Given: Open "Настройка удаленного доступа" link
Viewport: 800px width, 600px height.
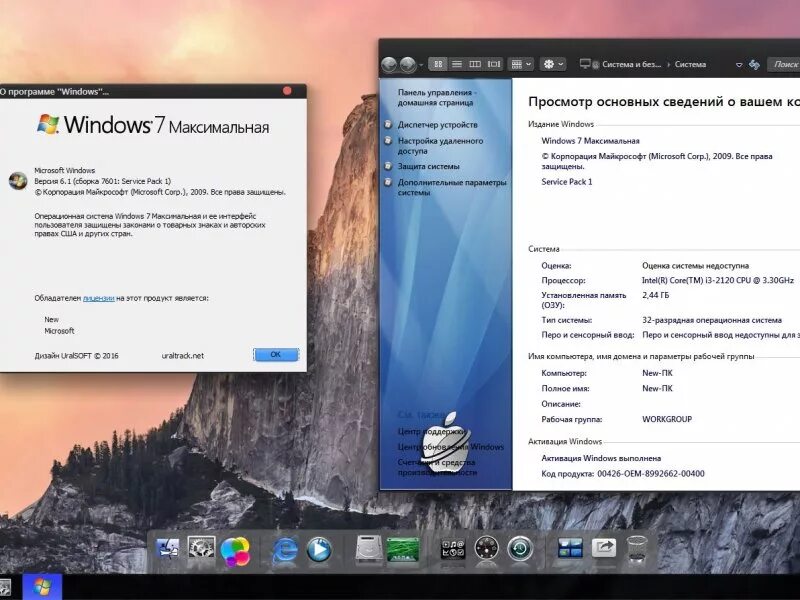Looking at the screenshot, I should [440, 146].
